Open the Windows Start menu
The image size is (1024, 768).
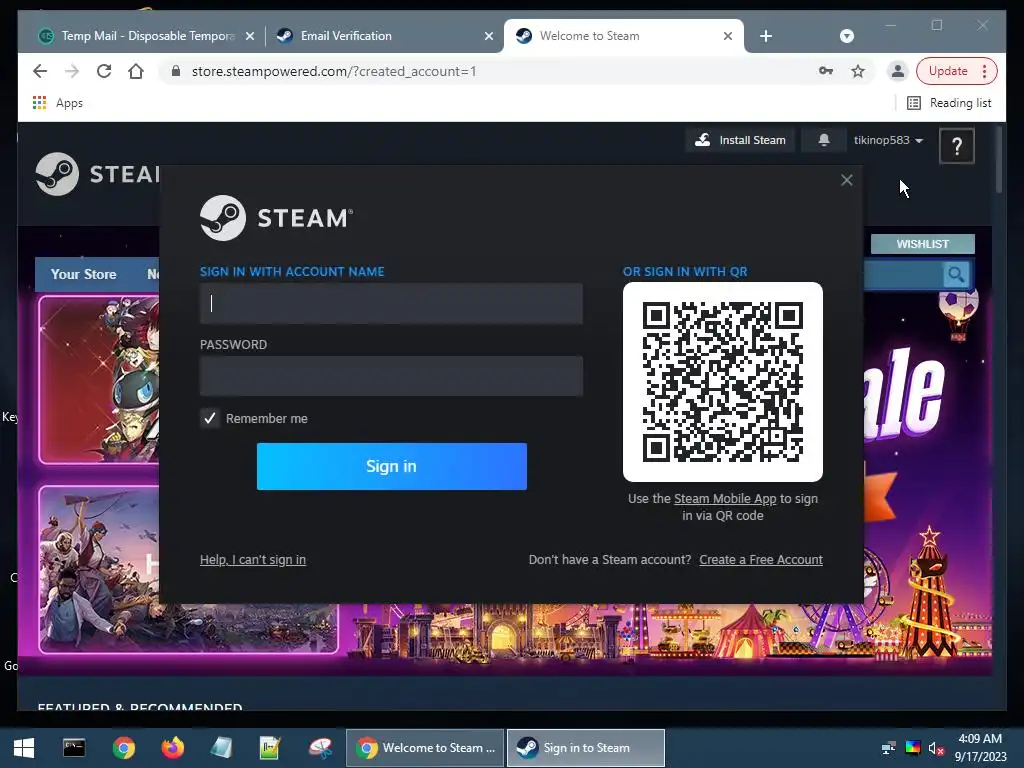24,748
